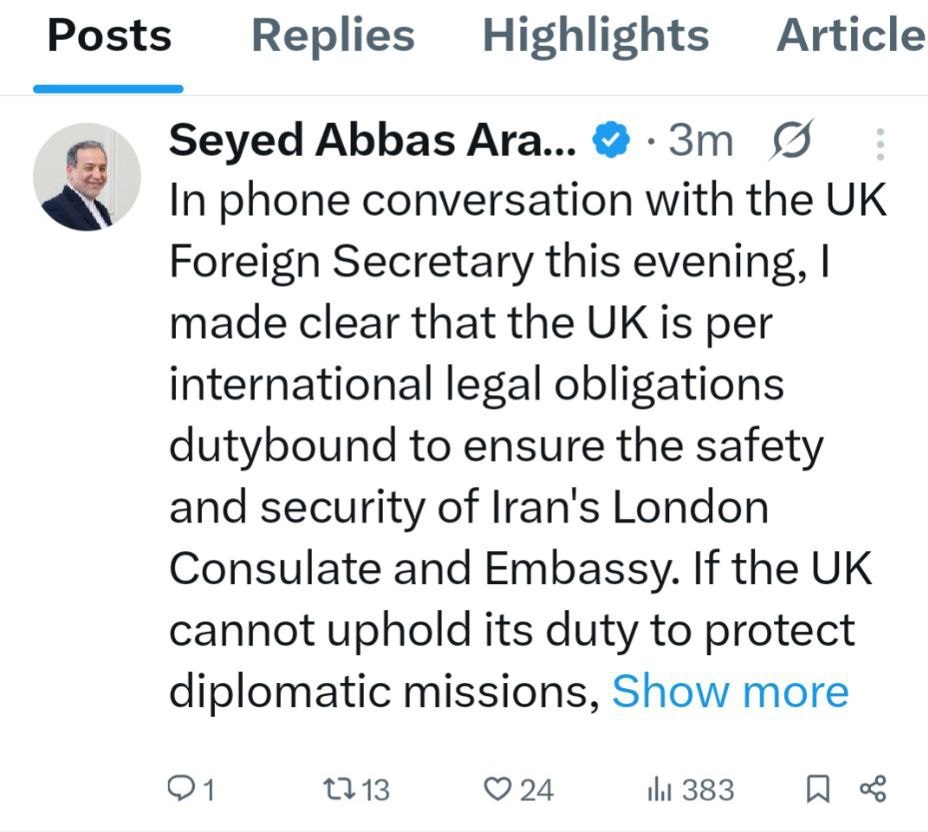This screenshot has height=832, width=928.
Task: Bookmark this post
Action: click(817, 790)
